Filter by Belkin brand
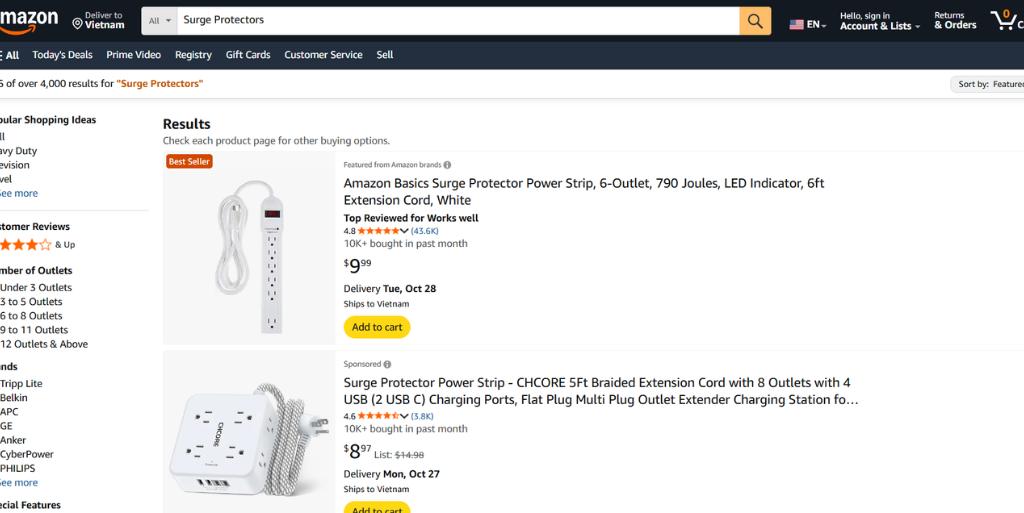This screenshot has height=513, width=1024. tap(14, 398)
